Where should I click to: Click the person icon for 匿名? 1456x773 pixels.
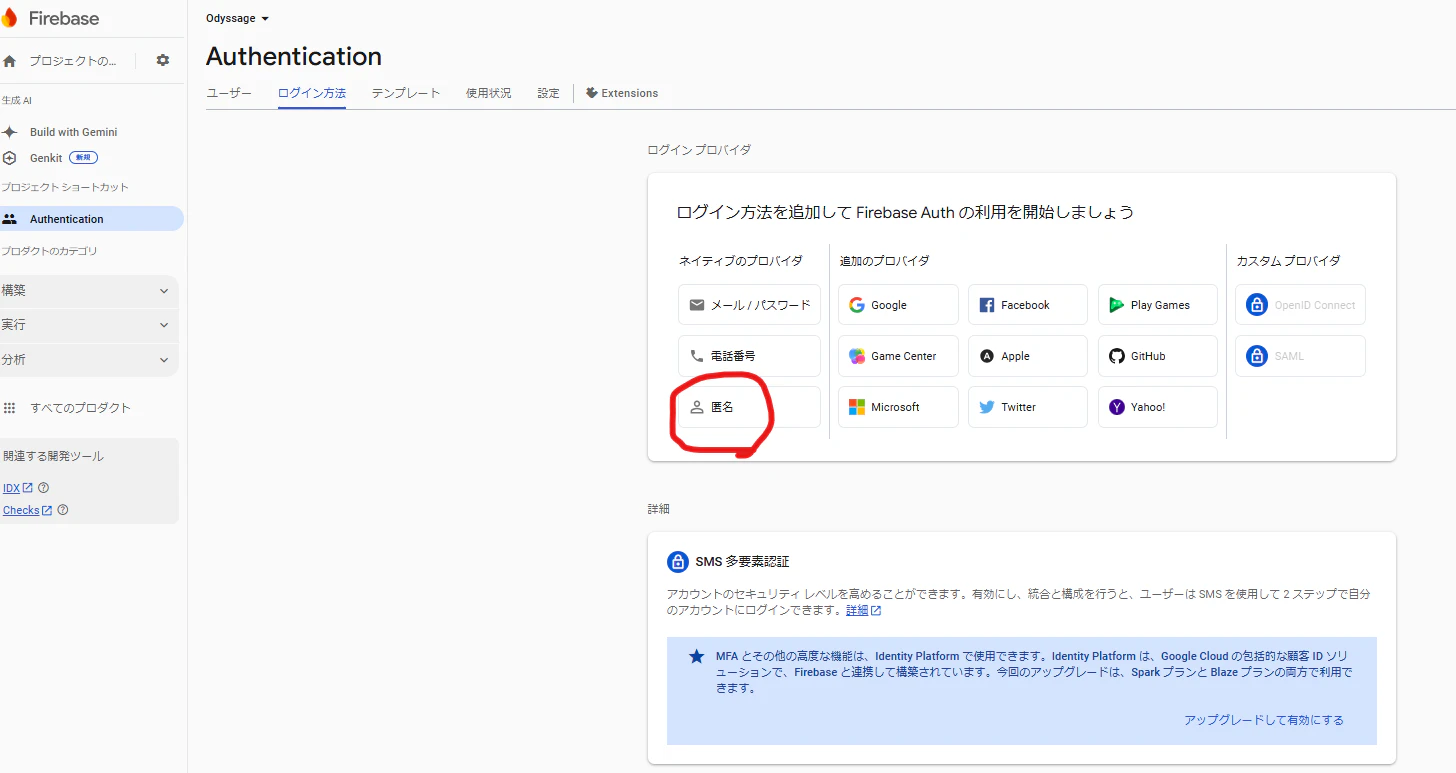pos(697,407)
